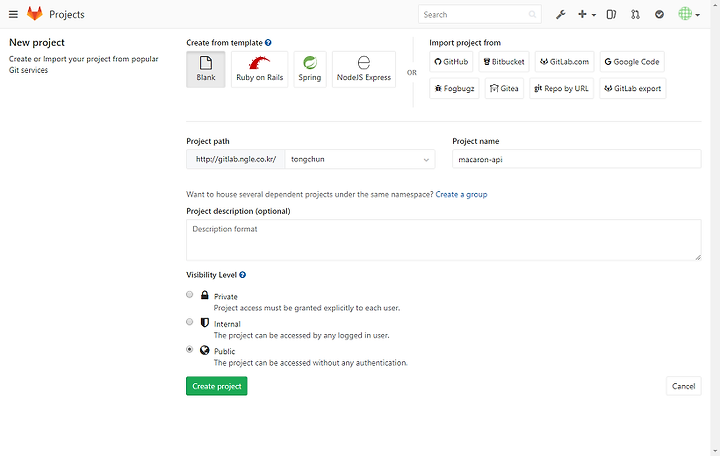Click the Create project button
Image resolution: width=720 pixels, height=456 pixels.
[217, 386]
